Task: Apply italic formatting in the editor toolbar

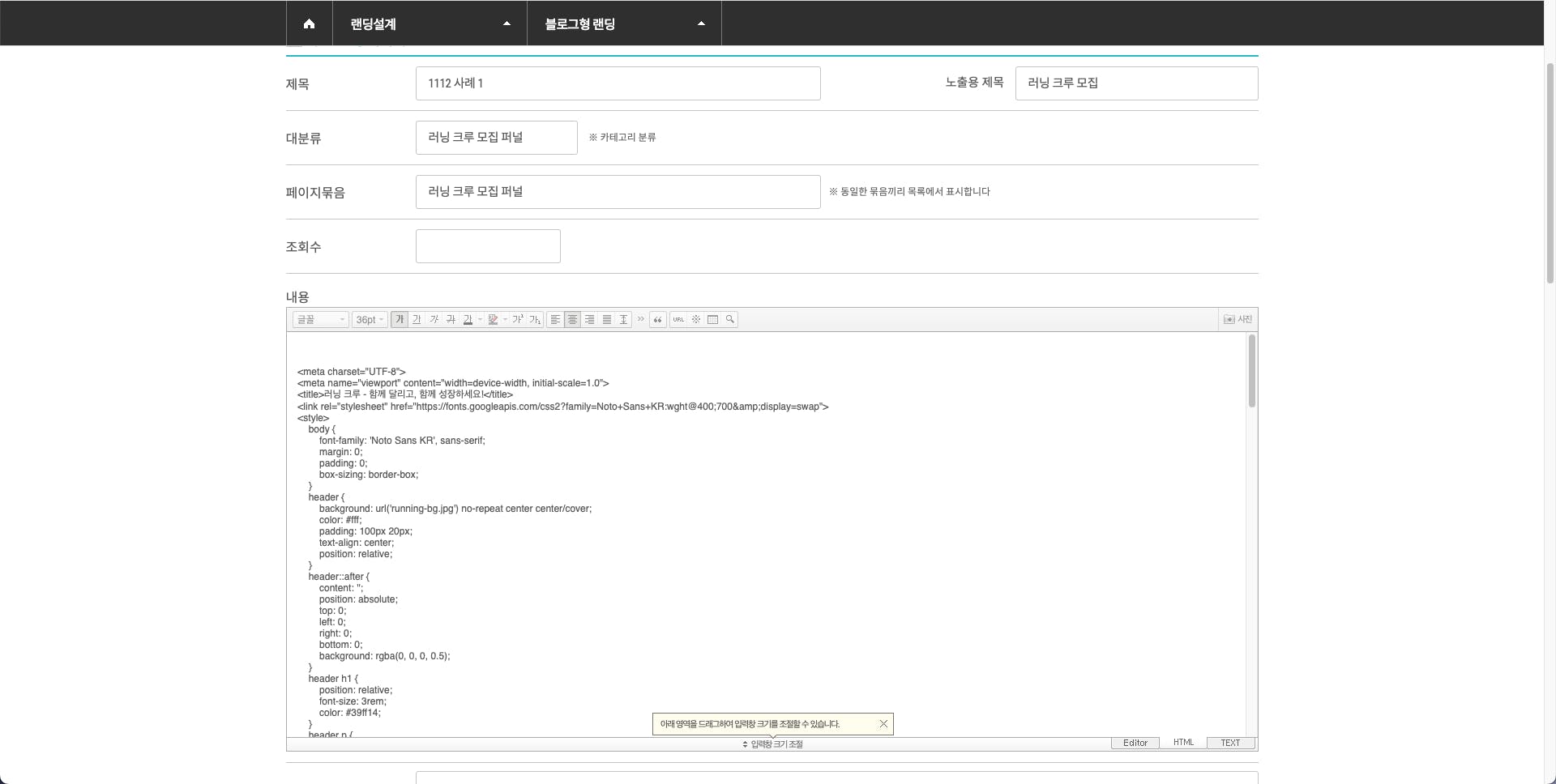Action: point(434,320)
